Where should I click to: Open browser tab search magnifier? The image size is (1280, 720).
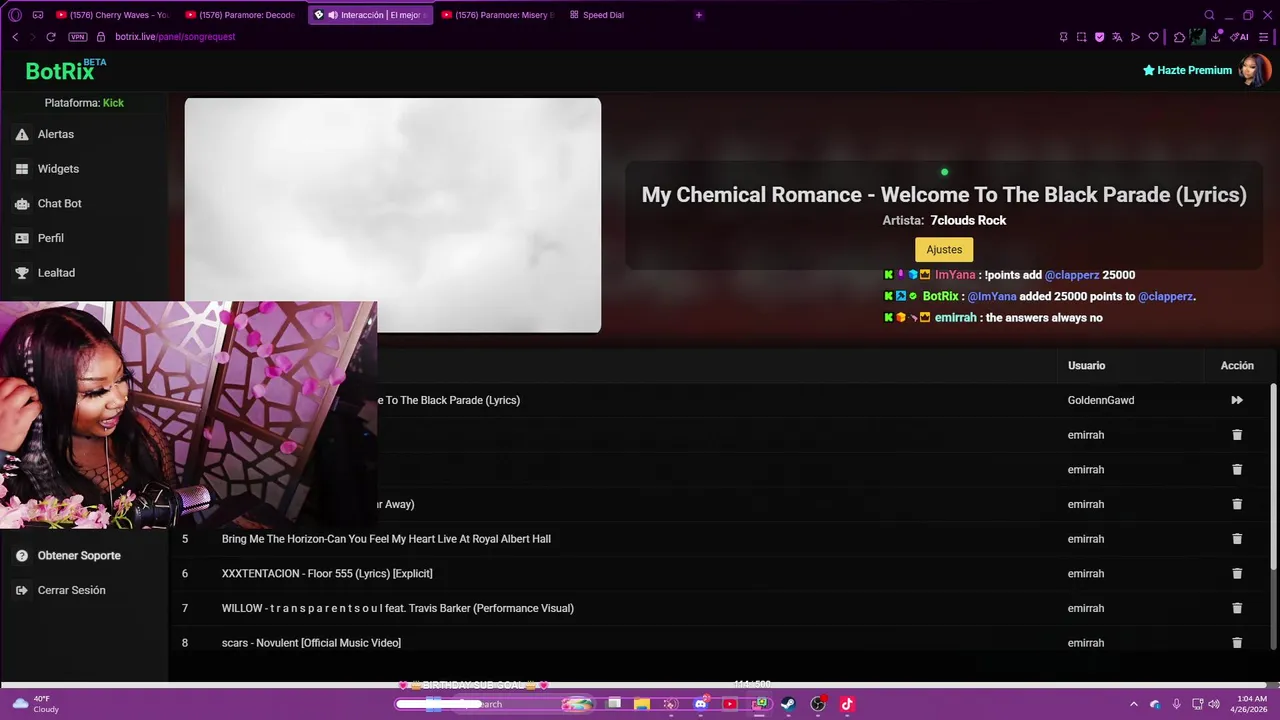1209,15
